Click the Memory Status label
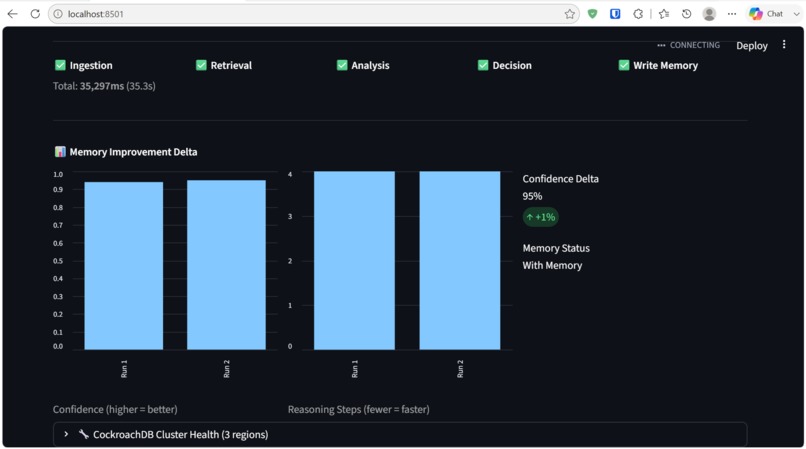 tap(556, 248)
